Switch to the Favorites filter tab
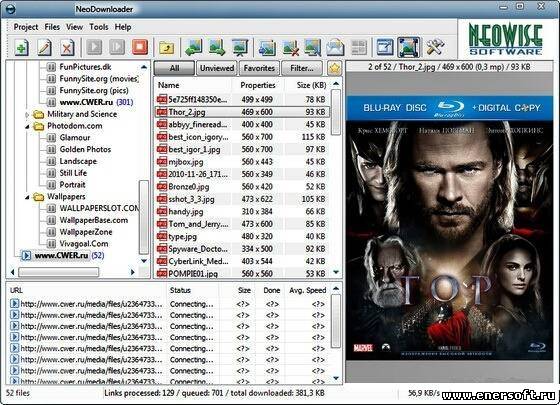 pos(259,68)
